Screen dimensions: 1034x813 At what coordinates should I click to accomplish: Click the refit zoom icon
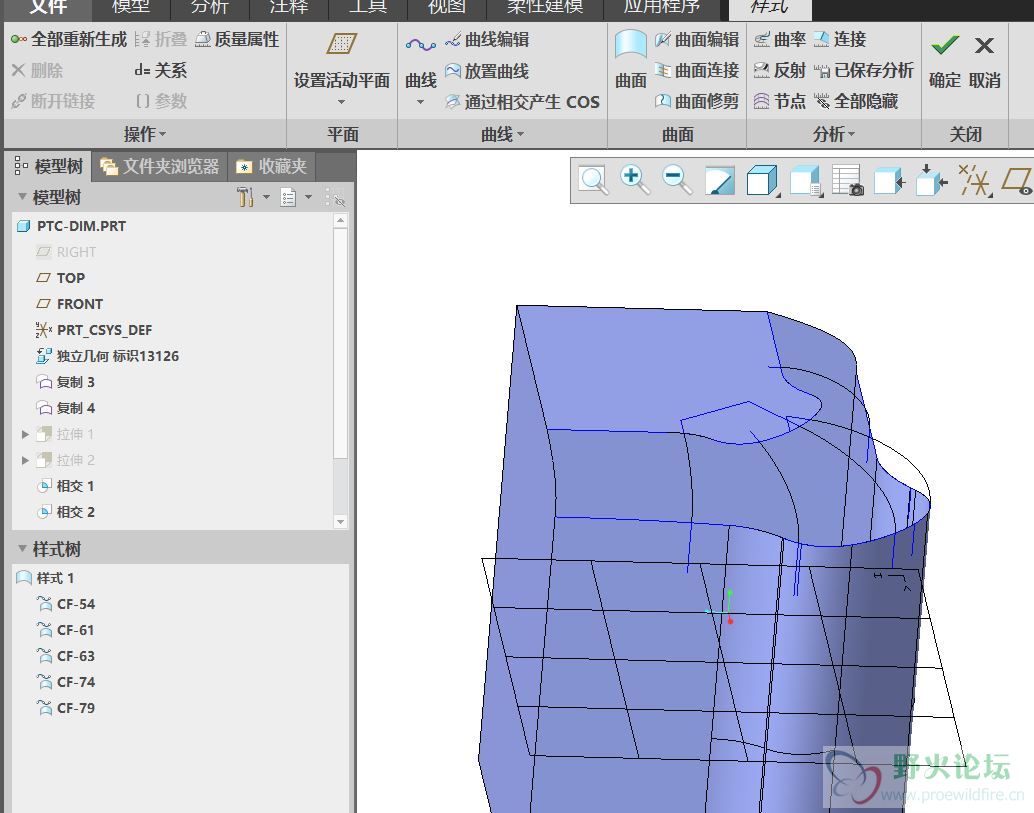[593, 180]
